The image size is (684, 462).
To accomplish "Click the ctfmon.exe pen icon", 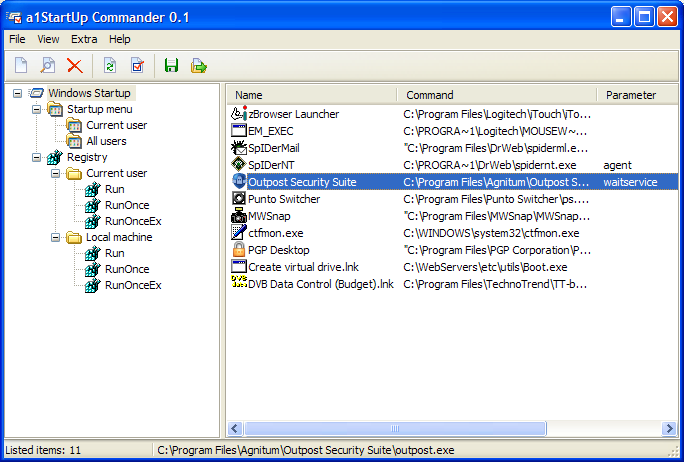I will tap(239, 233).
